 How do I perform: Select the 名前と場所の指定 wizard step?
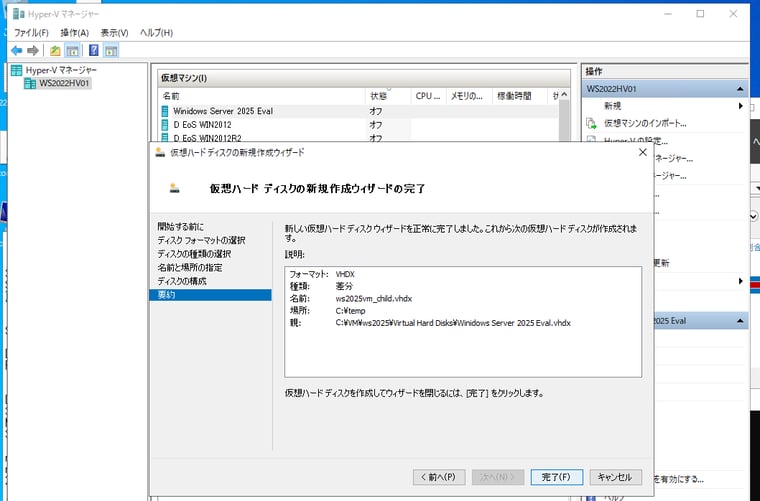pos(190,267)
